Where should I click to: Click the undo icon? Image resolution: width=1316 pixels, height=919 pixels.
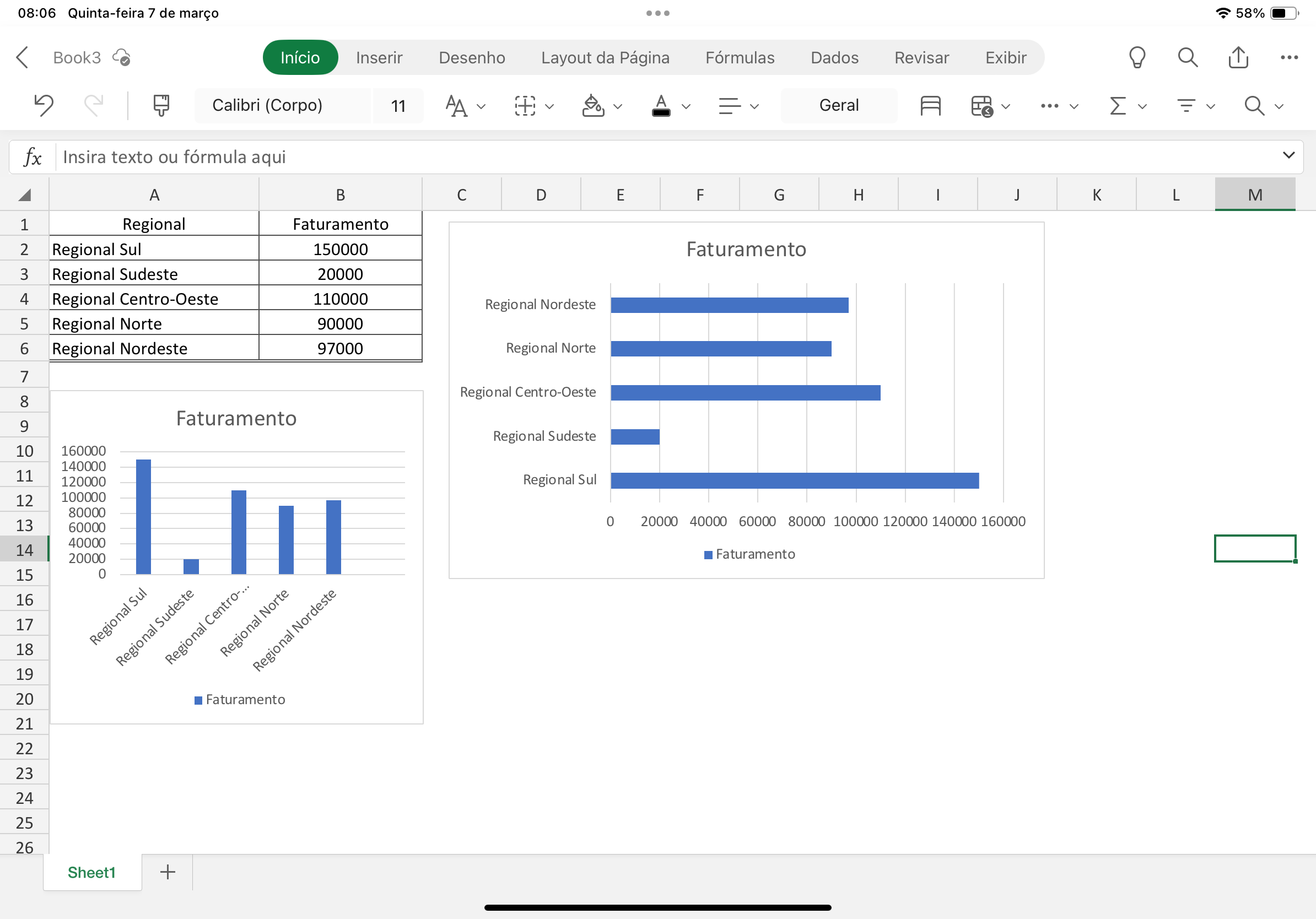click(x=43, y=105)
